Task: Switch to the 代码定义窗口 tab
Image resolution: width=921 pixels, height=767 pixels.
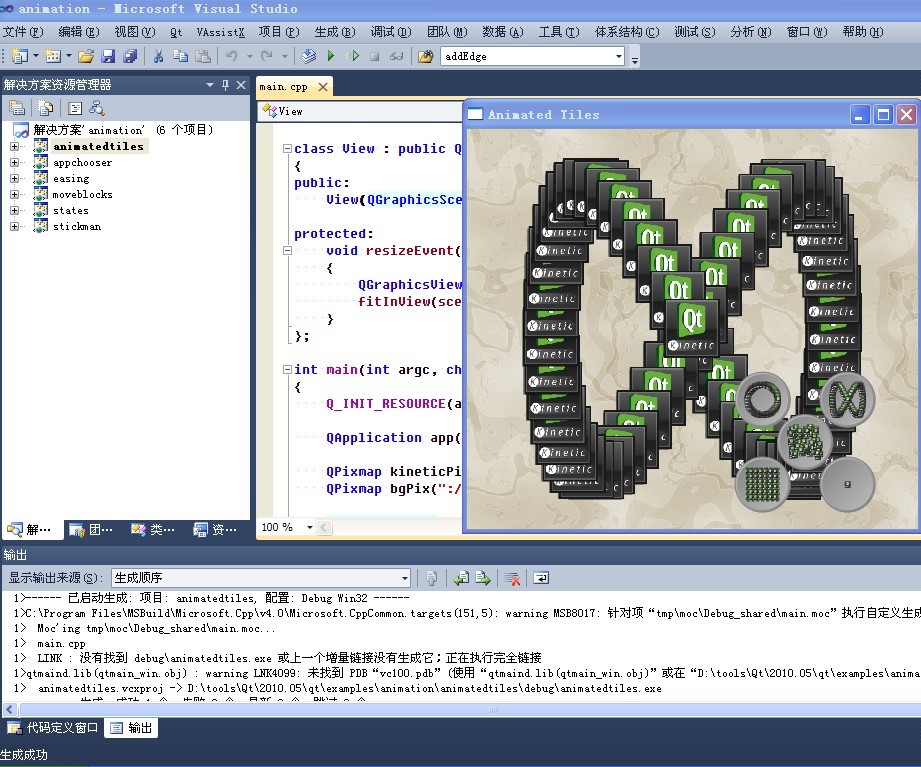Action: (53, 728)
